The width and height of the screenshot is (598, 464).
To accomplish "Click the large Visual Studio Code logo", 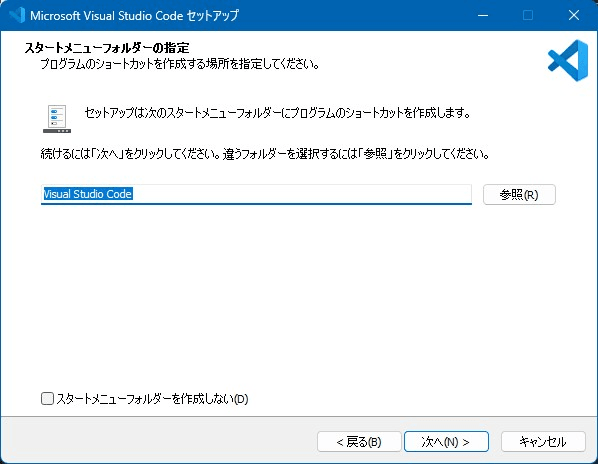I will click(568, 61).
